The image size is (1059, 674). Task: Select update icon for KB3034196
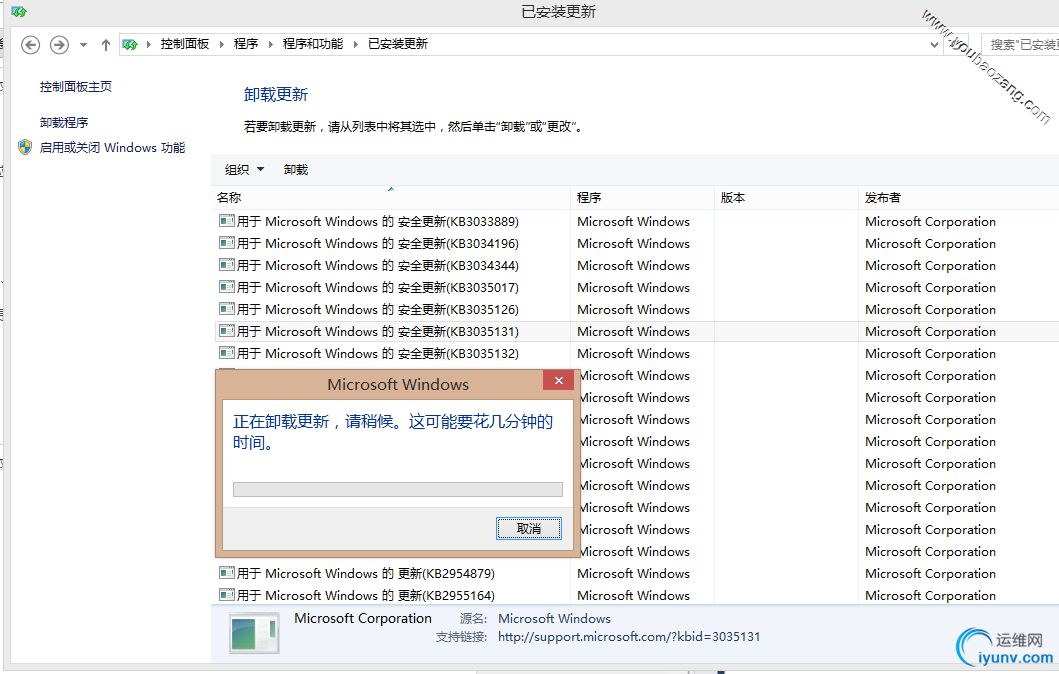(227, 243)
